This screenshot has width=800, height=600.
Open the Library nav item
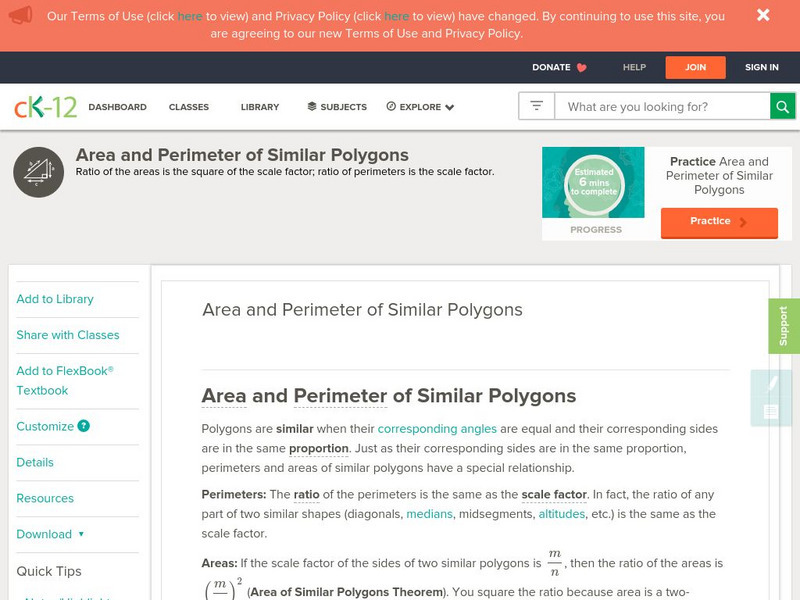pyautogui.click(x=260, y=107)
